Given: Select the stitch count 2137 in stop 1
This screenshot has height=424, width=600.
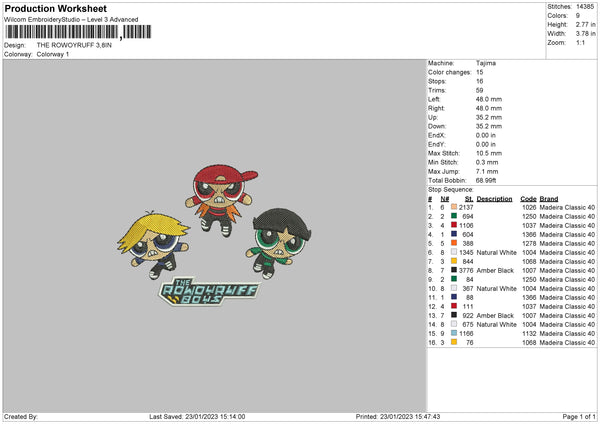Looking at the screenshot, I should 466,207.
